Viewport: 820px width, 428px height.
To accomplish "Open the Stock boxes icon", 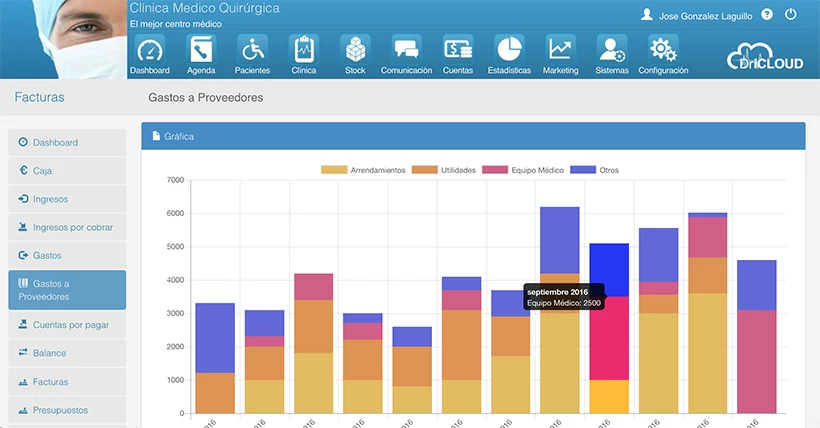I will [x=355, y=50].
